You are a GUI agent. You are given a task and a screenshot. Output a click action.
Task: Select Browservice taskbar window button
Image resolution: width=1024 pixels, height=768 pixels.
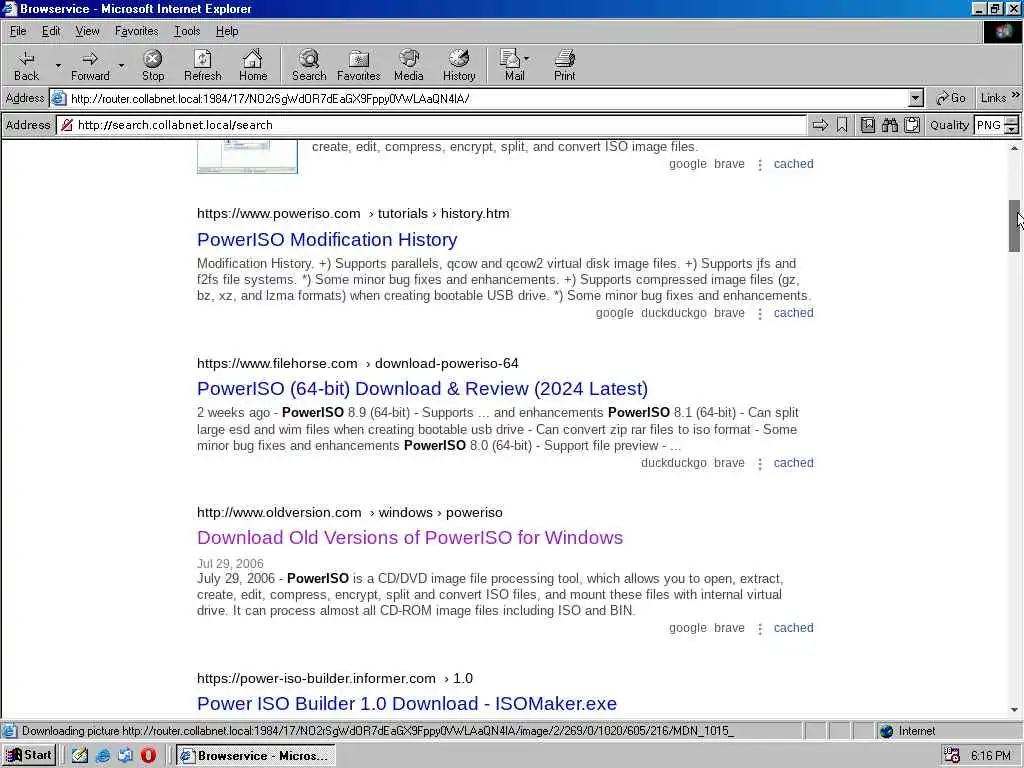[x=256, y=756]
